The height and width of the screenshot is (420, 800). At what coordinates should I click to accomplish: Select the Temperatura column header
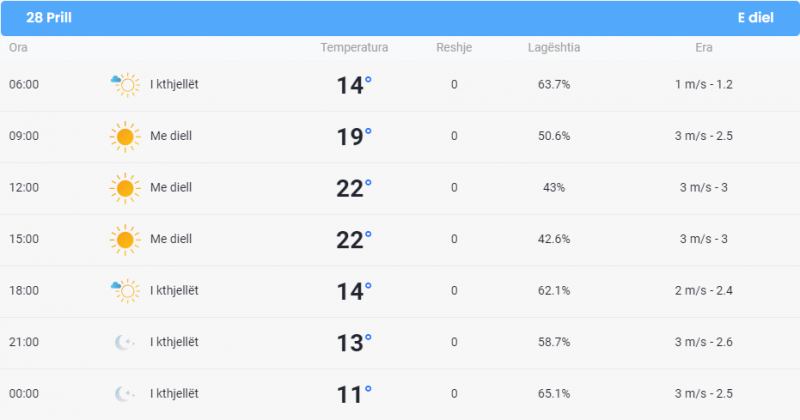pos(354,47)
